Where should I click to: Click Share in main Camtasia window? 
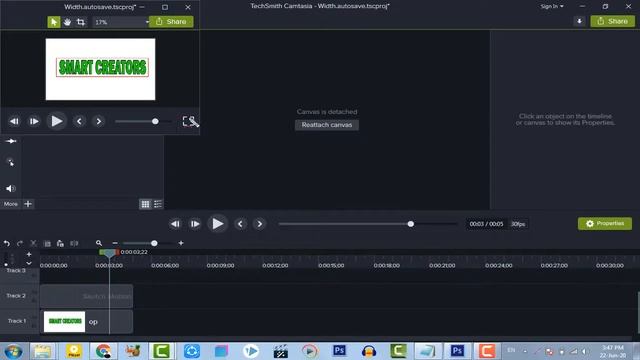(612, 21)
